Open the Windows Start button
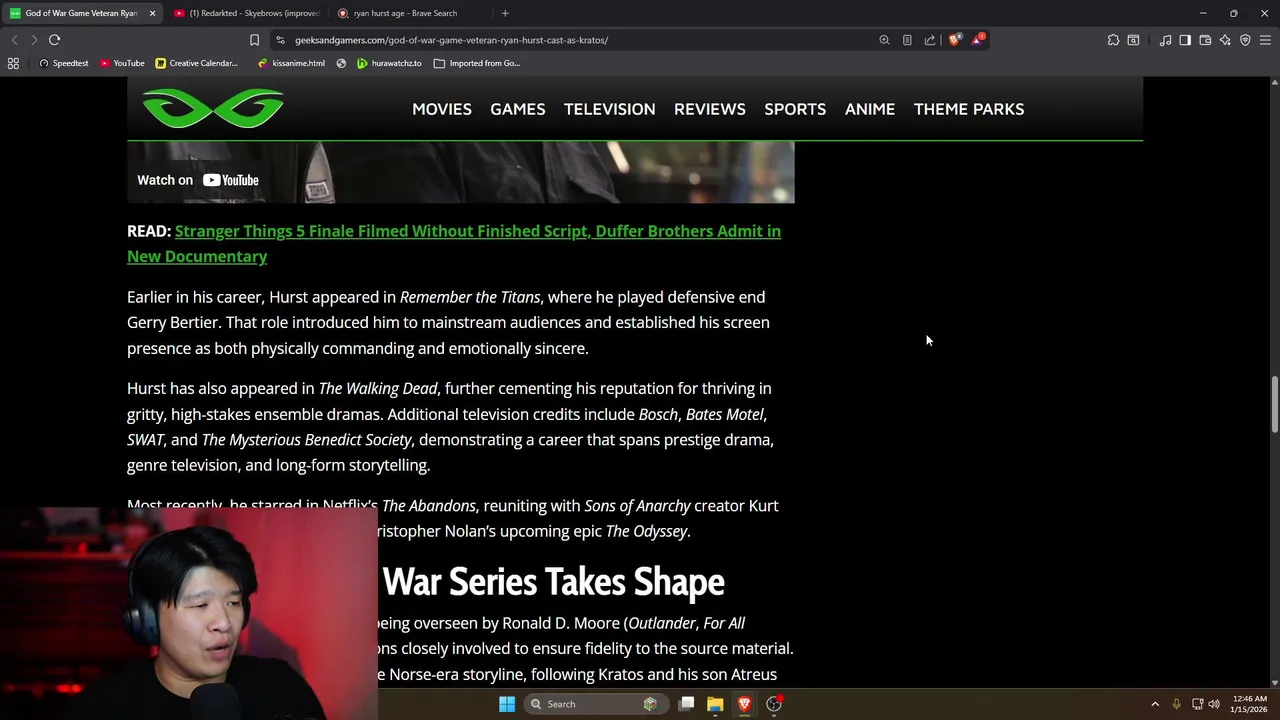1280x720 pixels. [x=507, y=704]
